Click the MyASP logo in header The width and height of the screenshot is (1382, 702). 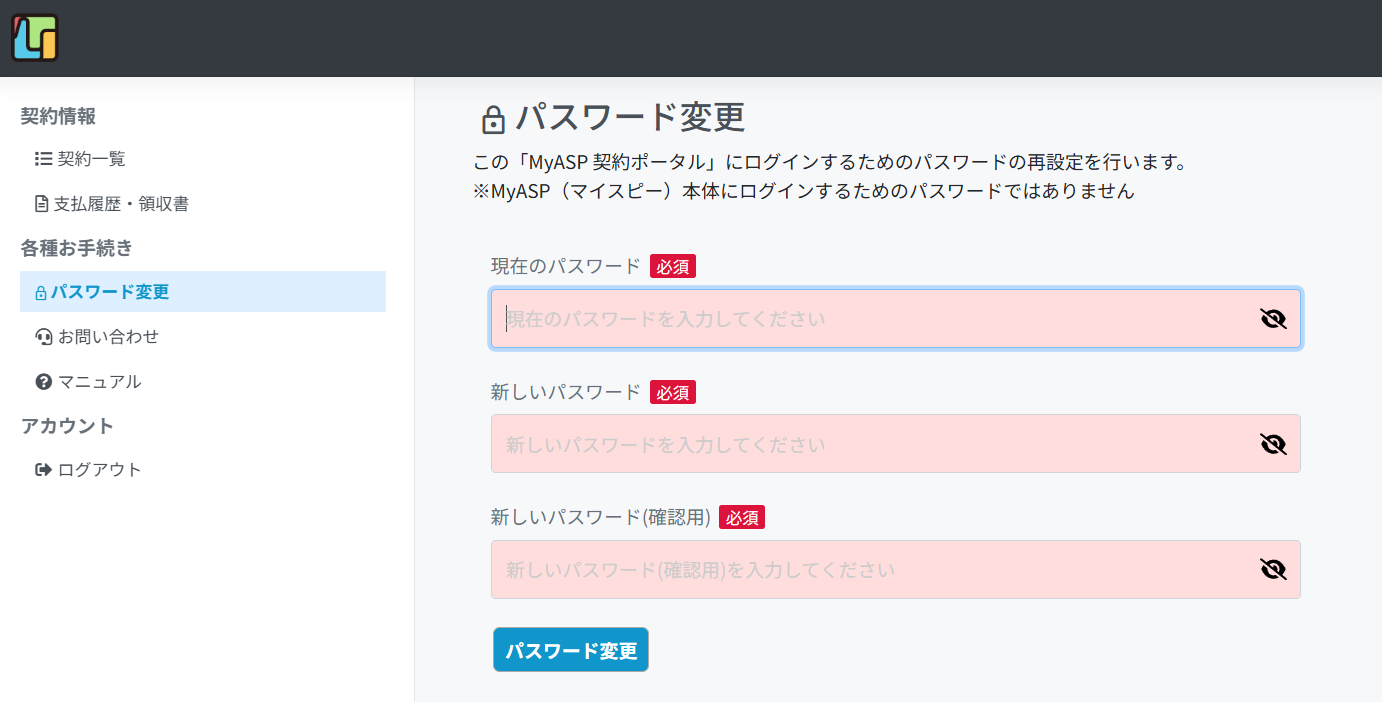[x=35, y=38]
